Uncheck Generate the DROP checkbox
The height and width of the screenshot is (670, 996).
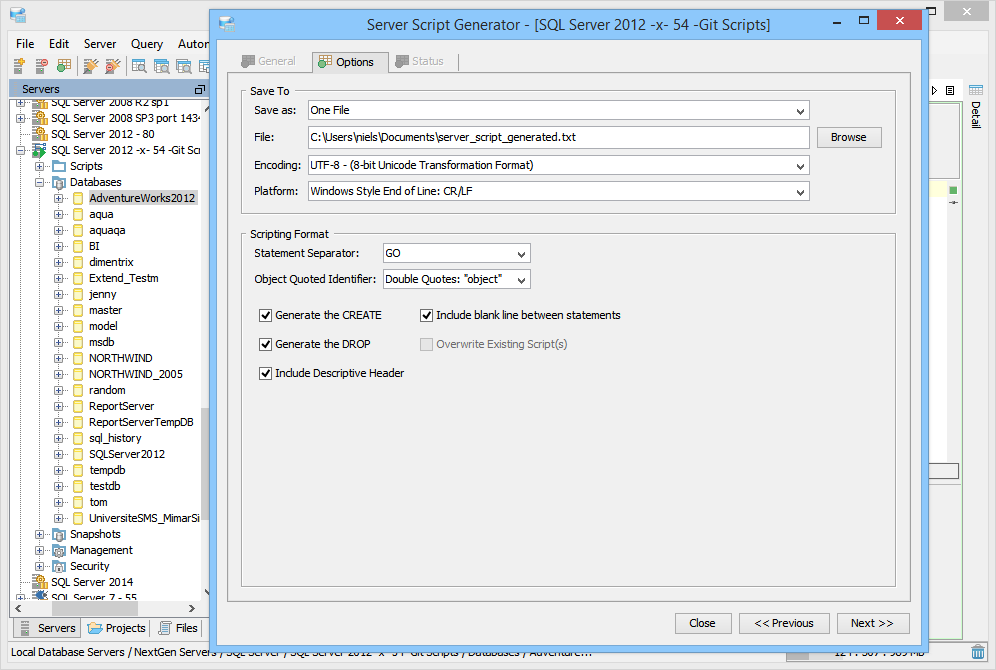pyautogui.click(x=266, y=344)
